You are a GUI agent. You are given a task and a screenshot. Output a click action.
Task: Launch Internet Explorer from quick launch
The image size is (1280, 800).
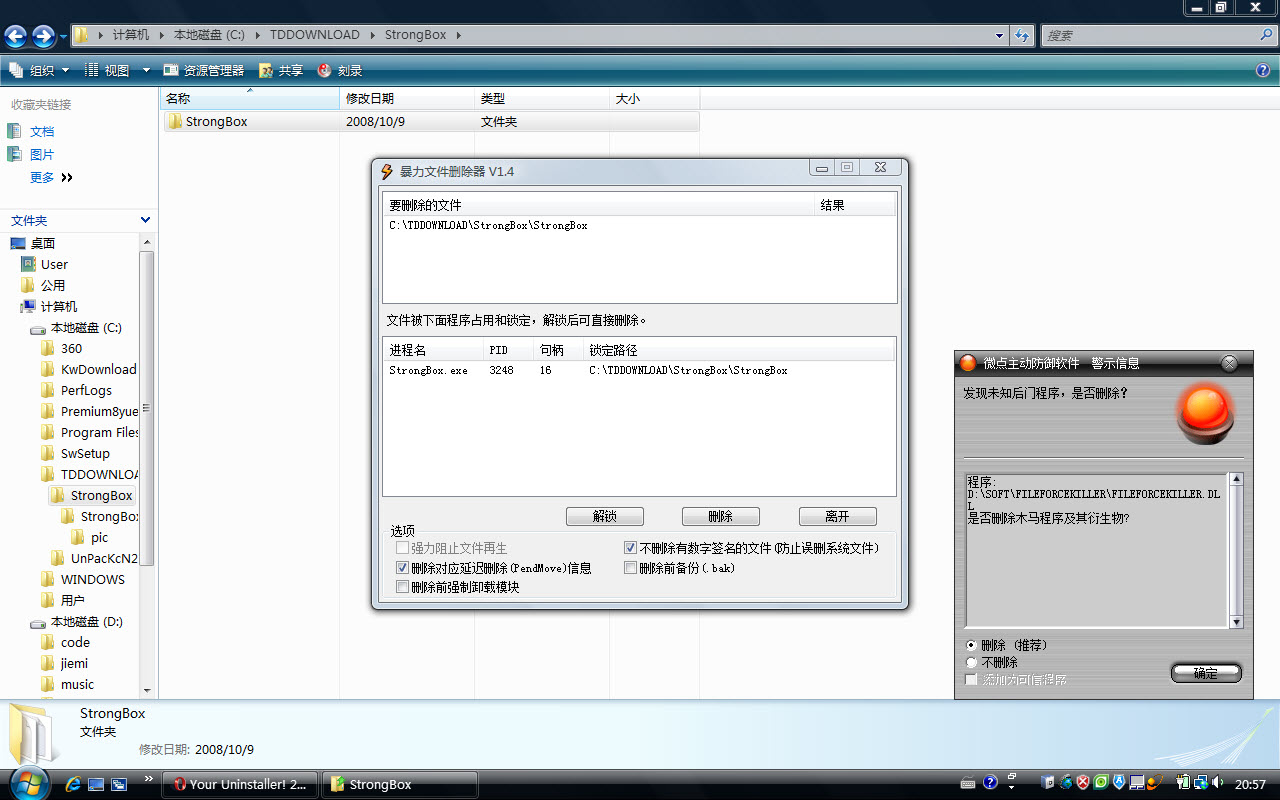(x=73, y=784)
